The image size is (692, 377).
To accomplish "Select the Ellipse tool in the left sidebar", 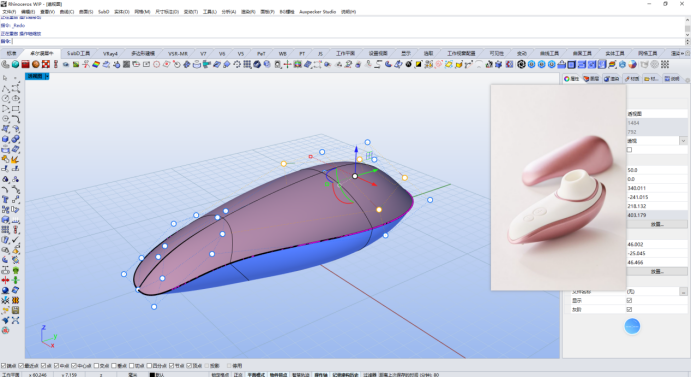I will click(15, 98).
